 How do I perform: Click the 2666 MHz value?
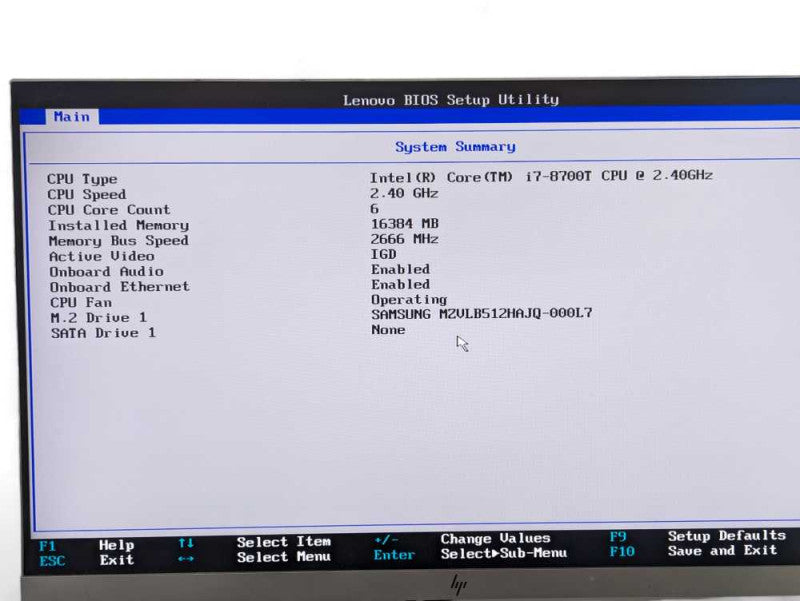pos(405,239)
